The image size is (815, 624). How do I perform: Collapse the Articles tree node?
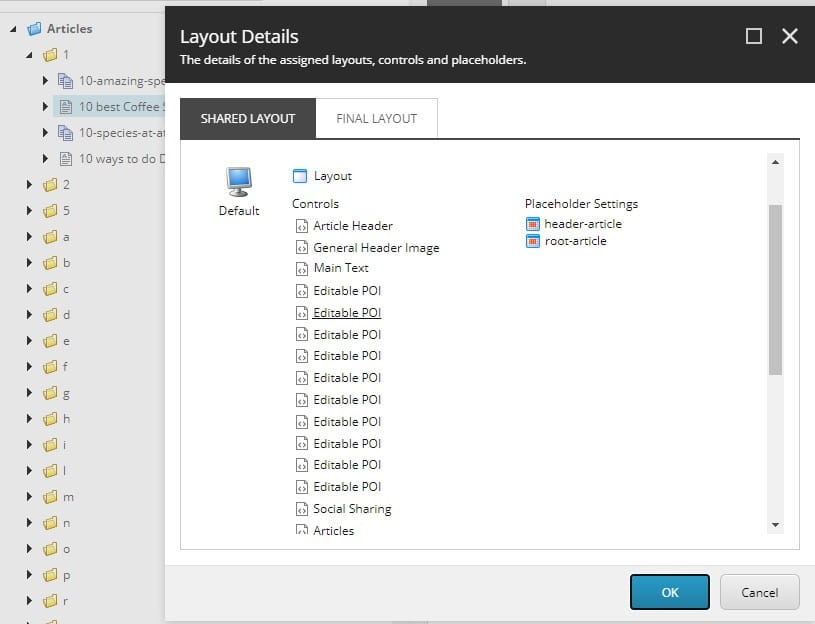(x=13, y=29)
